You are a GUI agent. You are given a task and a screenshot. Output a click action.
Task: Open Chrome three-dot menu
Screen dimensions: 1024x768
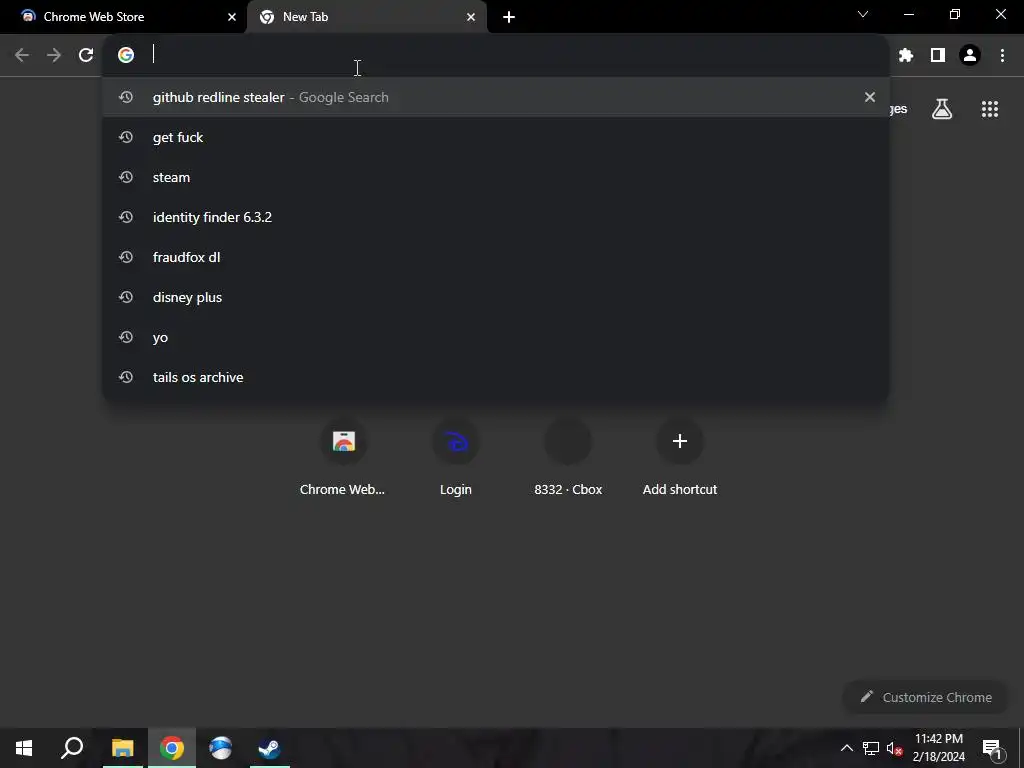[1002, 56]
